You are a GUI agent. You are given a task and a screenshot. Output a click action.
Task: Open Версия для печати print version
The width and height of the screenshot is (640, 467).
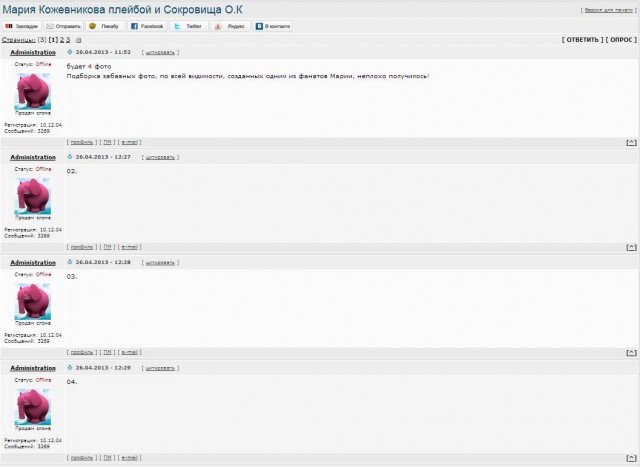[606, 9]
